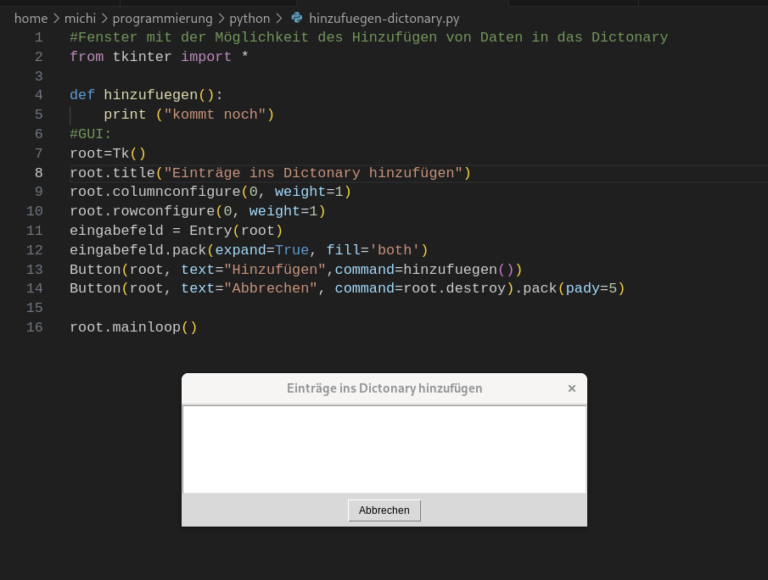Click the Python file icon in breadcrumb
Viewport: 768px width, 580px height.
pos(296,18)
